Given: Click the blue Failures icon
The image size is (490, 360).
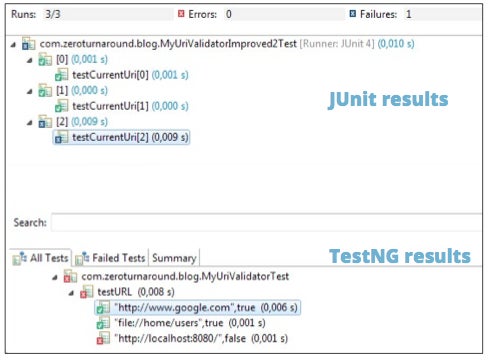Looking at the screenshot, I should pyautogui.click(x=352, y=14).
